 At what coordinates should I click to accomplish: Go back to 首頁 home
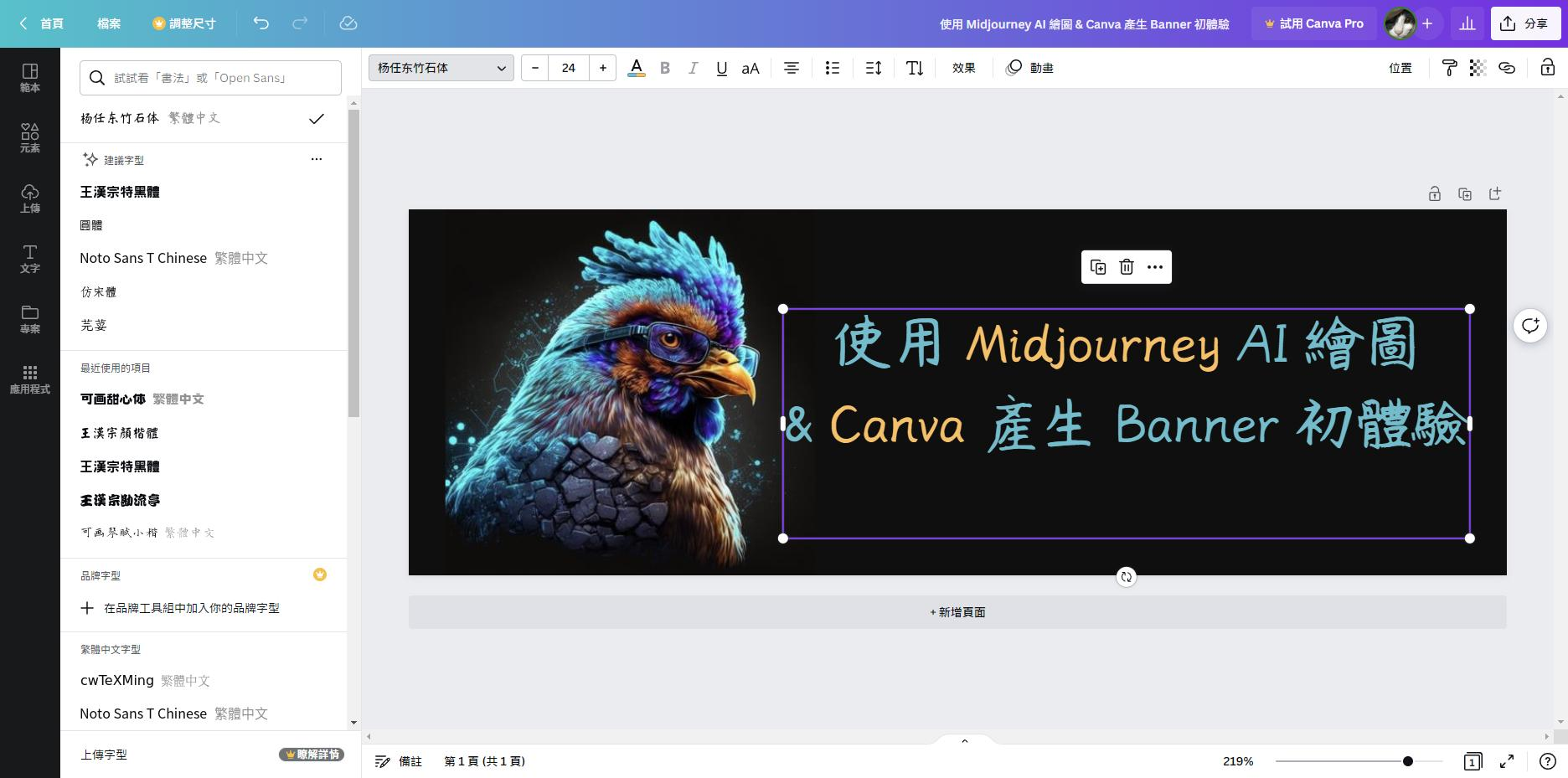42,23
